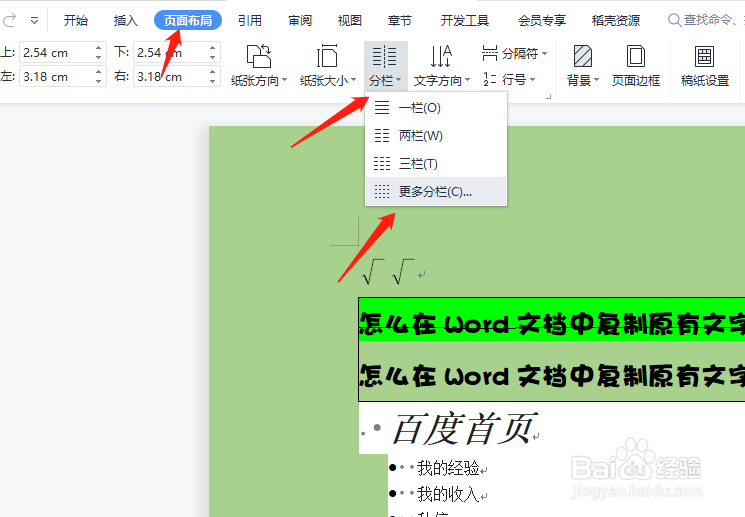
Task: Expand the 纸张方向 dropdown arrow
Action: point(285,80)
